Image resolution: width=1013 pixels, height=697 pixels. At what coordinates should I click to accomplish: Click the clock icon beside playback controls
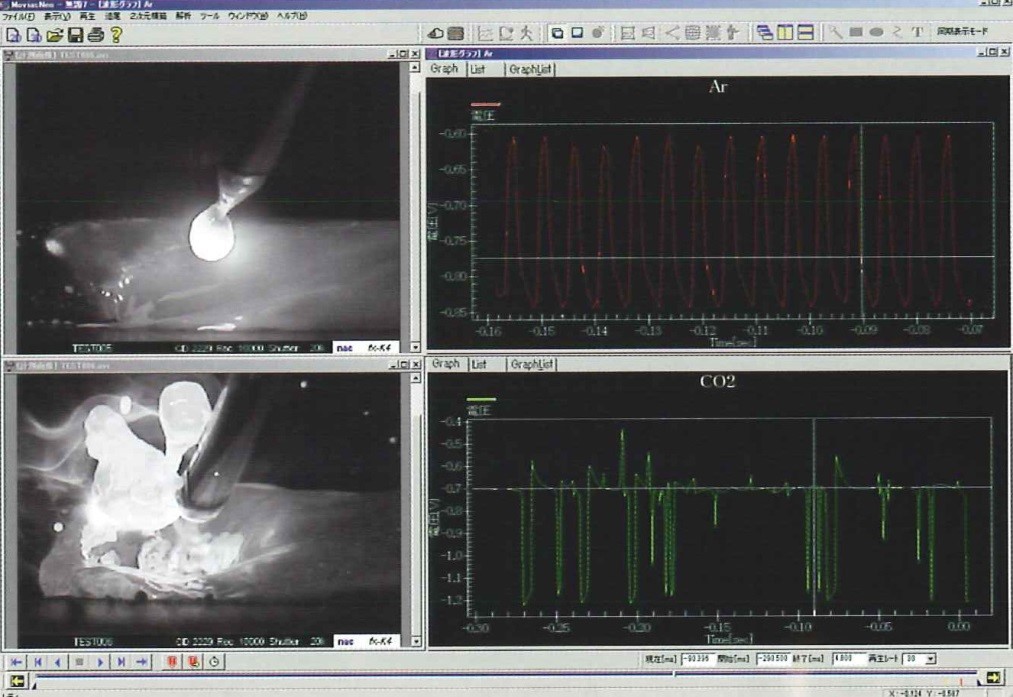(x=214, y=661)
